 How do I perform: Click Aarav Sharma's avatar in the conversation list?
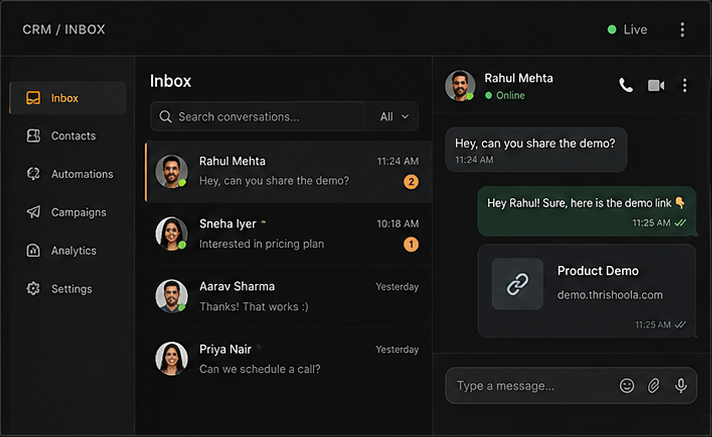point(172,296)
